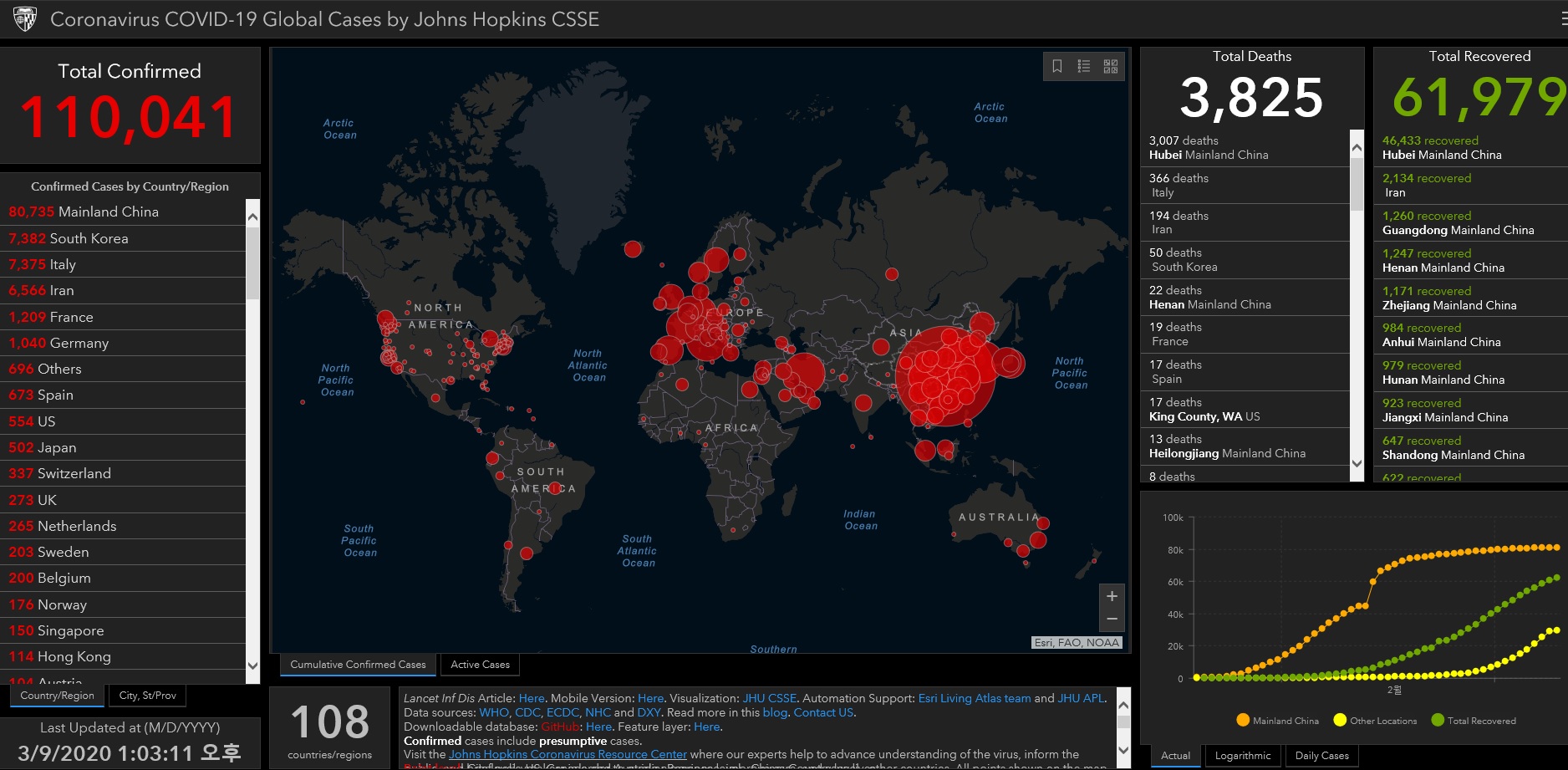This screenshot has width=1568, height=770.
Task: Select Hong Kong in confirmed cases list
Action: point(124,656)
